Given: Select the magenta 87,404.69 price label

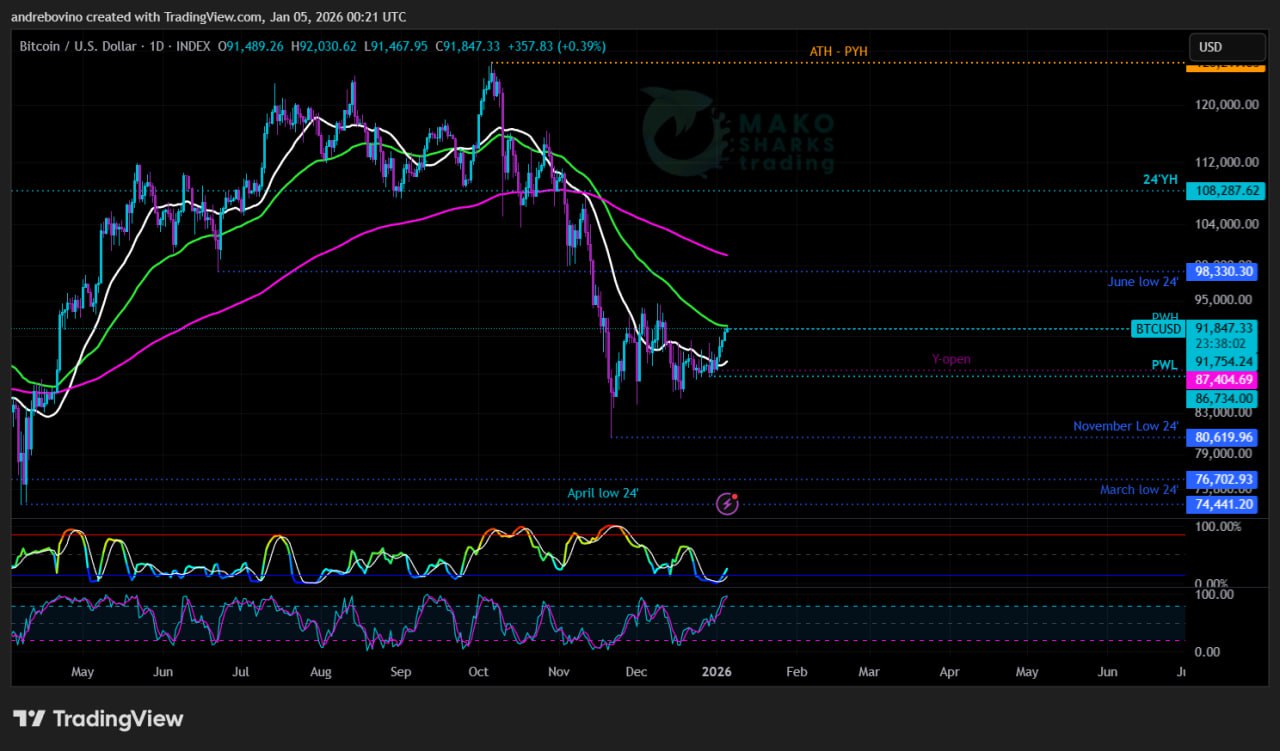Looking at the screenshot, I should point(1221,380).
